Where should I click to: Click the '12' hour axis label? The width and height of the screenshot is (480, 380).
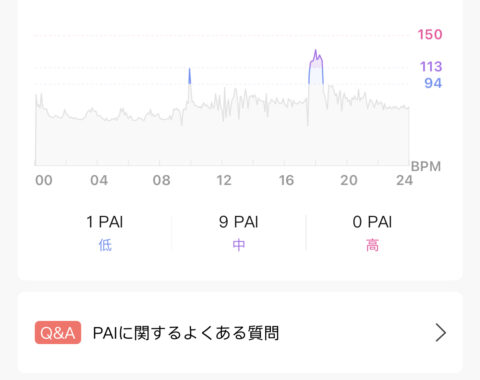pyautogui.click(x=224, y=180)
